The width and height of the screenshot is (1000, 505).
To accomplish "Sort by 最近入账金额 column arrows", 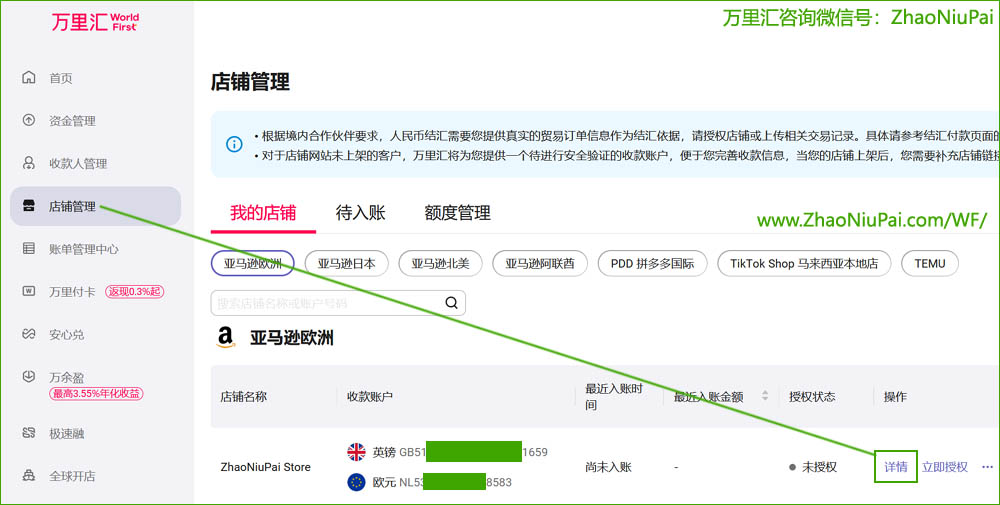I will pos(765,396).
